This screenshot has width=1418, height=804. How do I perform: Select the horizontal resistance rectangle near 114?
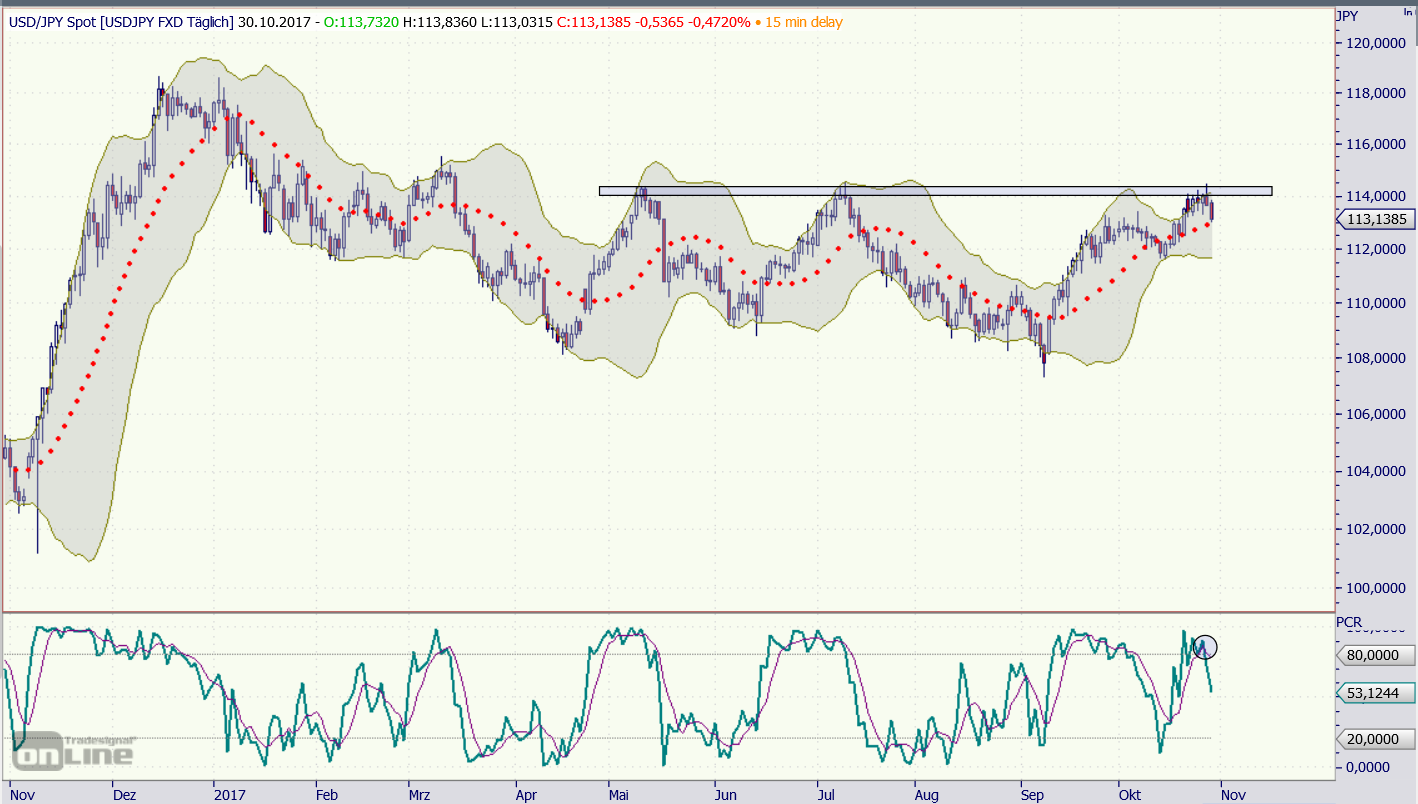(x=934, y=190)
